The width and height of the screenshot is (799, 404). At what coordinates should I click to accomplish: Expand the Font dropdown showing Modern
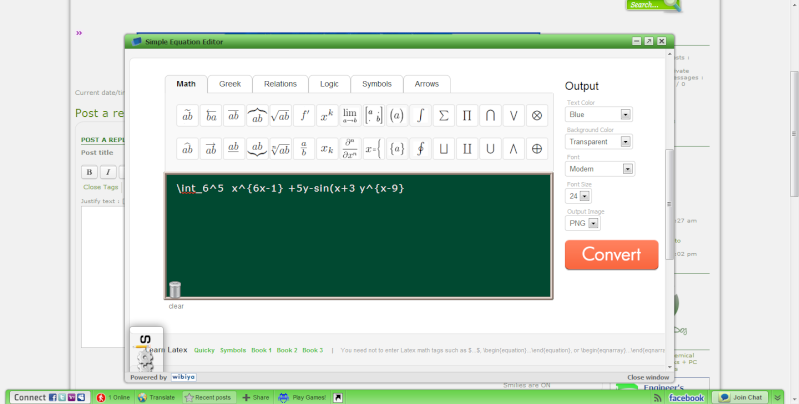click(600, 169)
